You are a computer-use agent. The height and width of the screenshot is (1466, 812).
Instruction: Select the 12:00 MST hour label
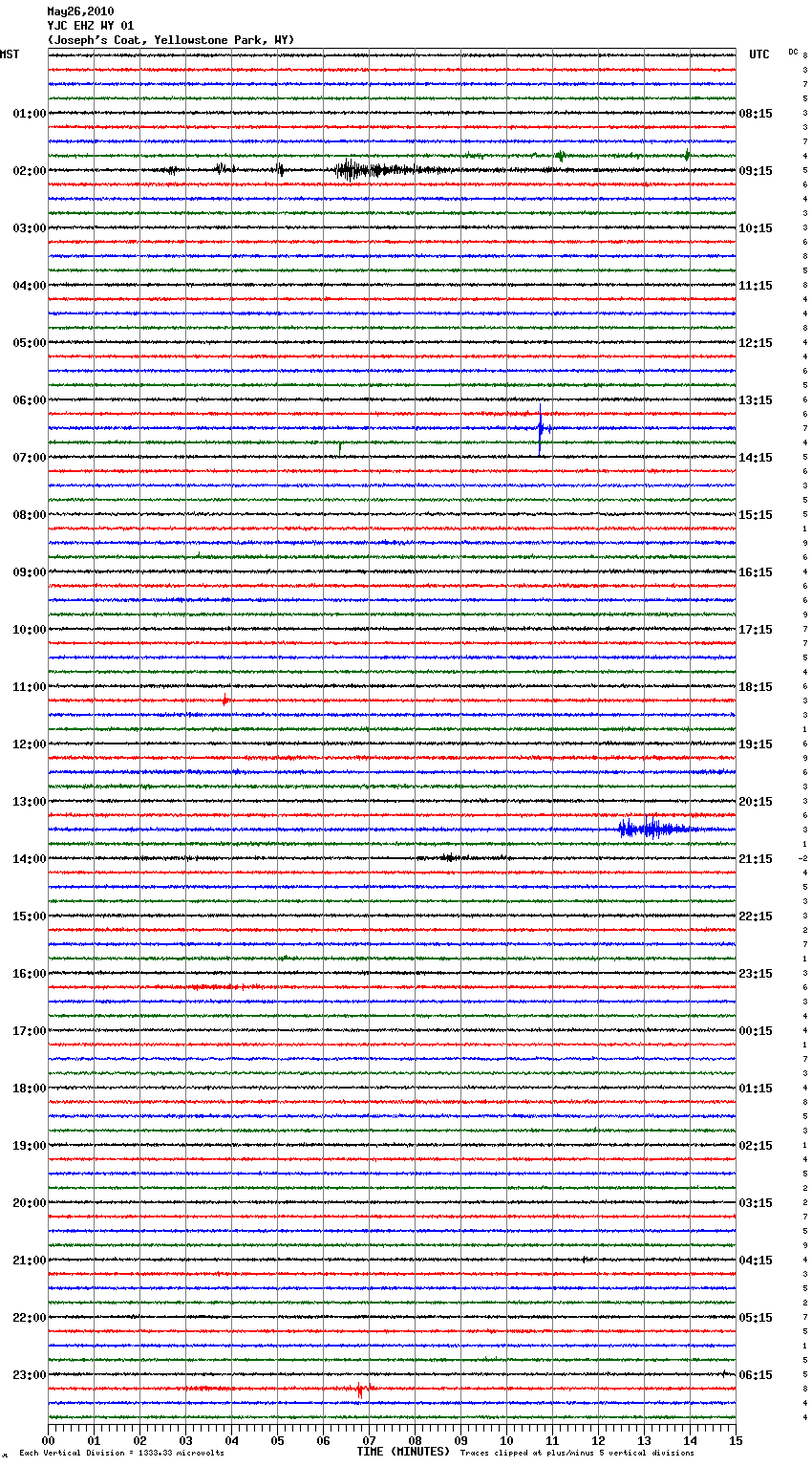pos(30,744)
